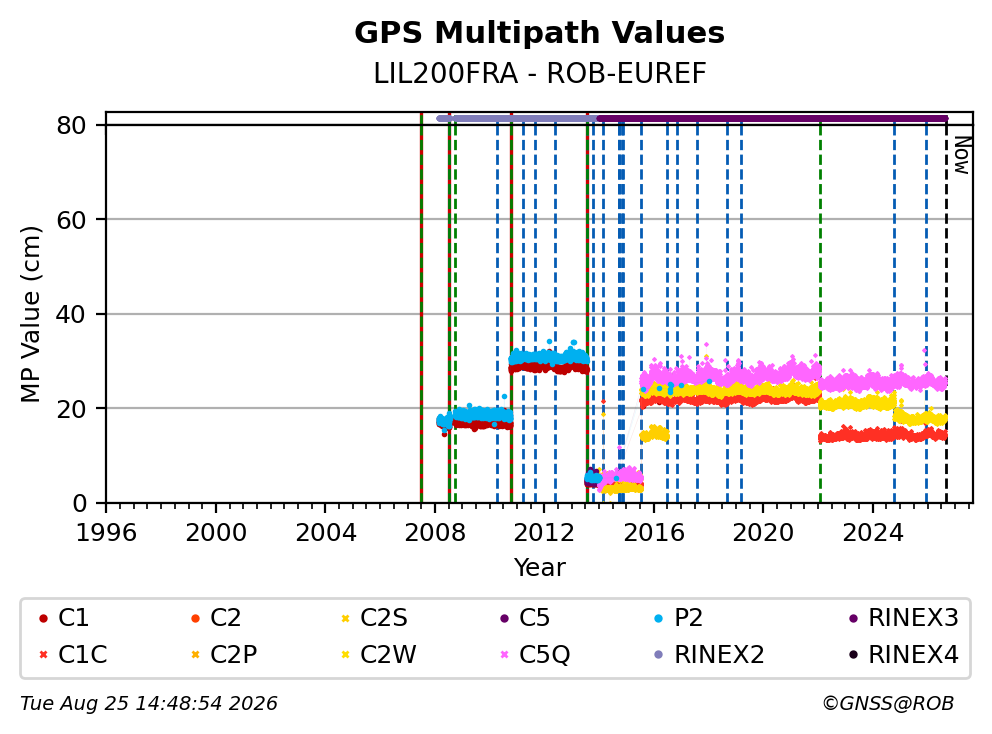Select the RINEX3 legend entry

[x=903, y=618]
